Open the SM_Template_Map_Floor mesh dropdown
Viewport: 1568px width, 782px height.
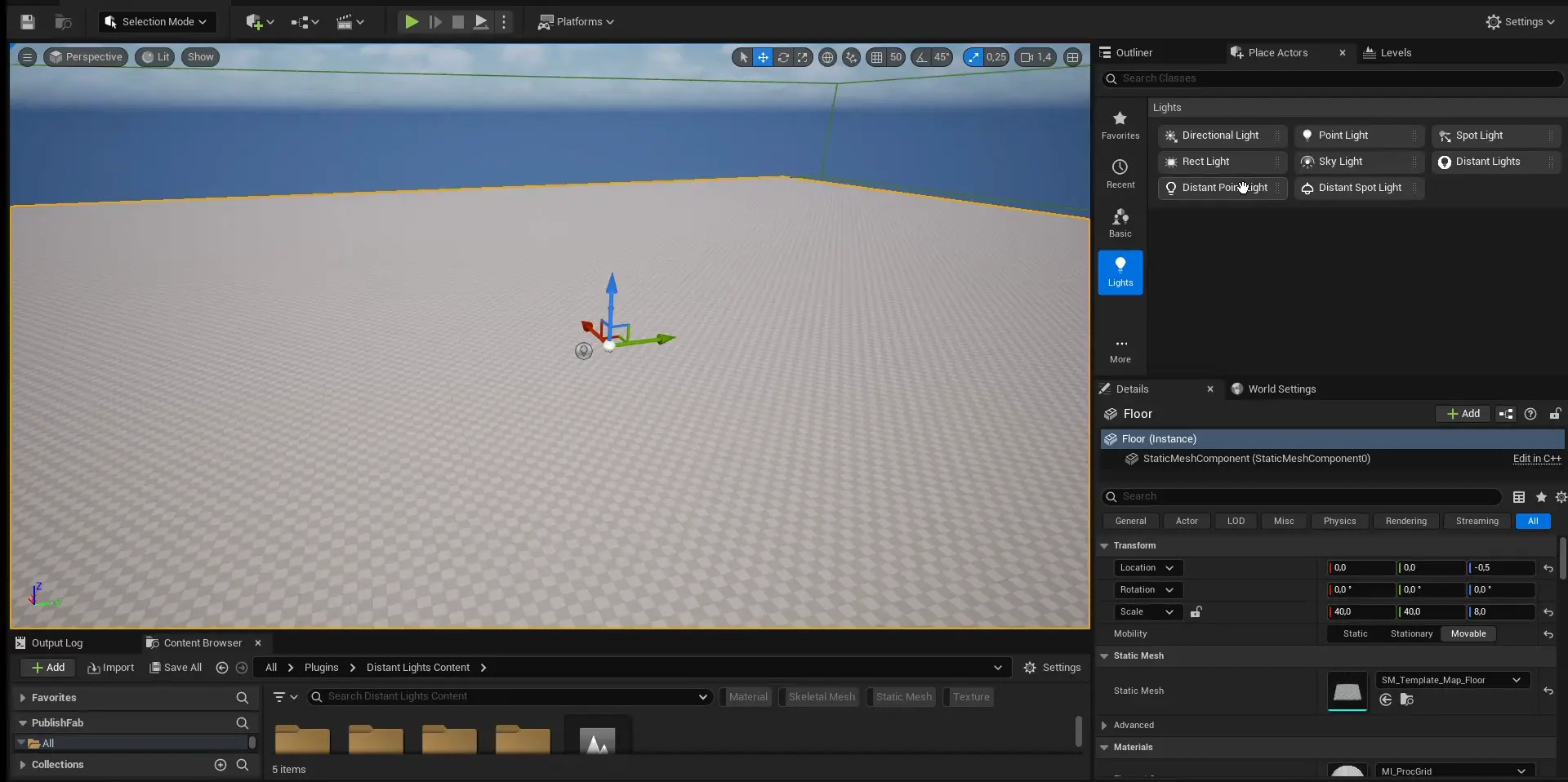click(1451, 680)
